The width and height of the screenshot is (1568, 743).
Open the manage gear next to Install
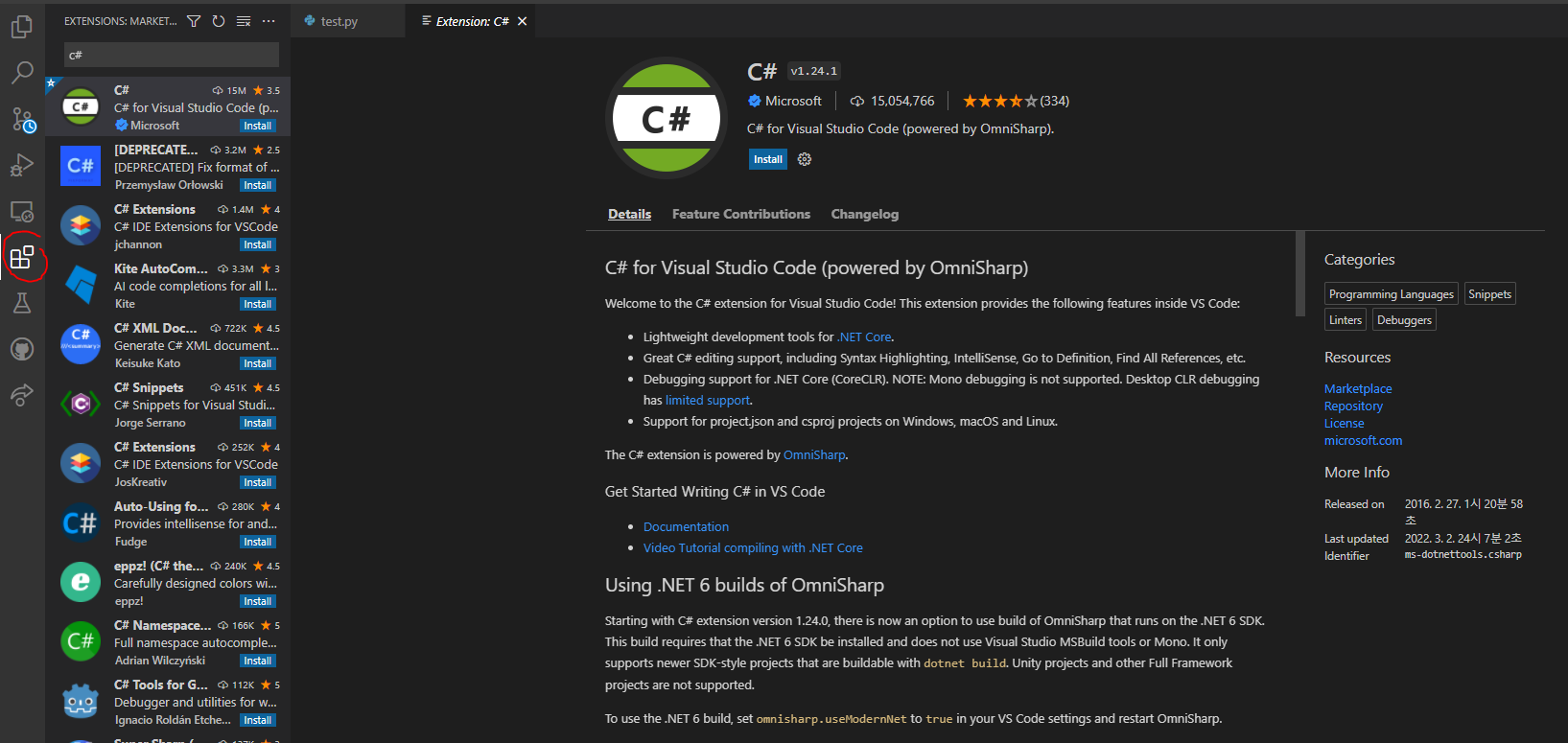tap(805, 159)
